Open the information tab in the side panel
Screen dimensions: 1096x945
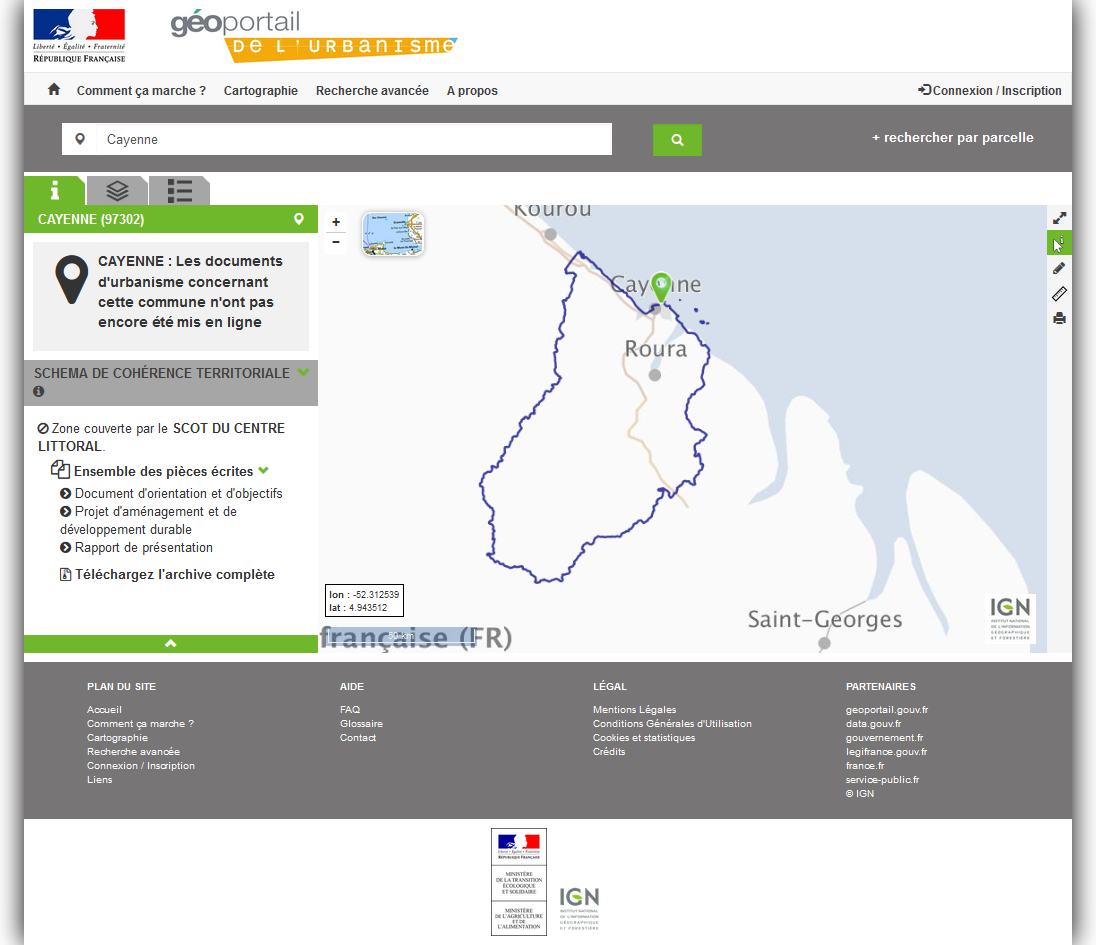(55, 190)
